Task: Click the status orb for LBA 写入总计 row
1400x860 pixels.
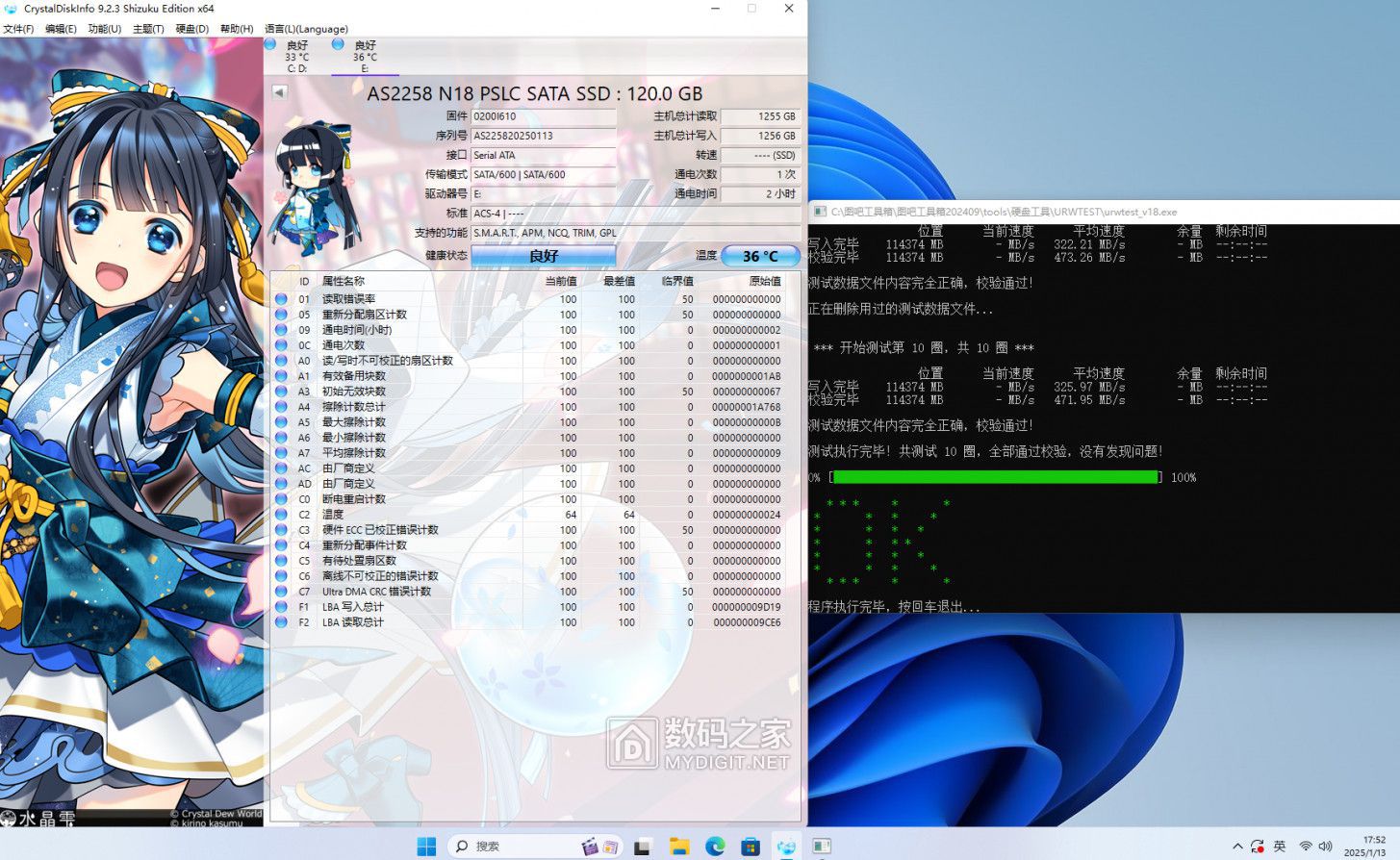Action: 281,607
